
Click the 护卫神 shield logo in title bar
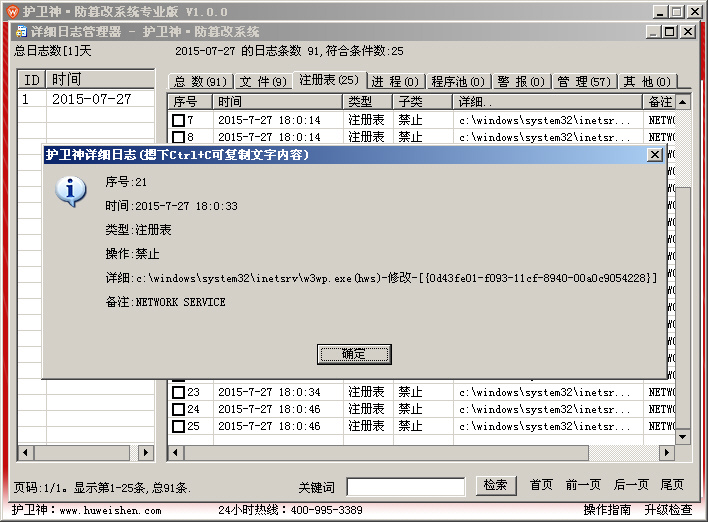click(x=13, y=11)
